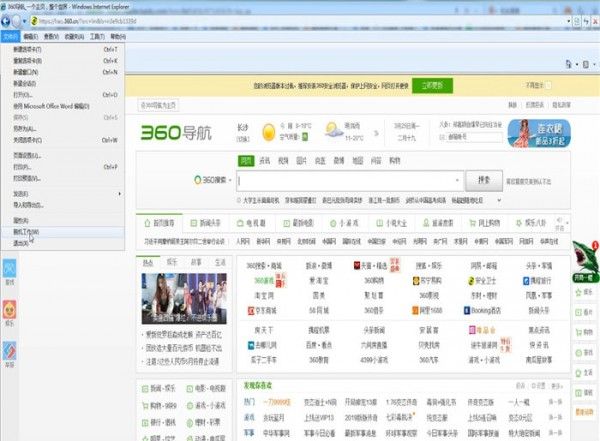Screen dimensions: 600x441
Task: Open the news photo thumbnail in the hot news panel
Action: tap(184, 299)
